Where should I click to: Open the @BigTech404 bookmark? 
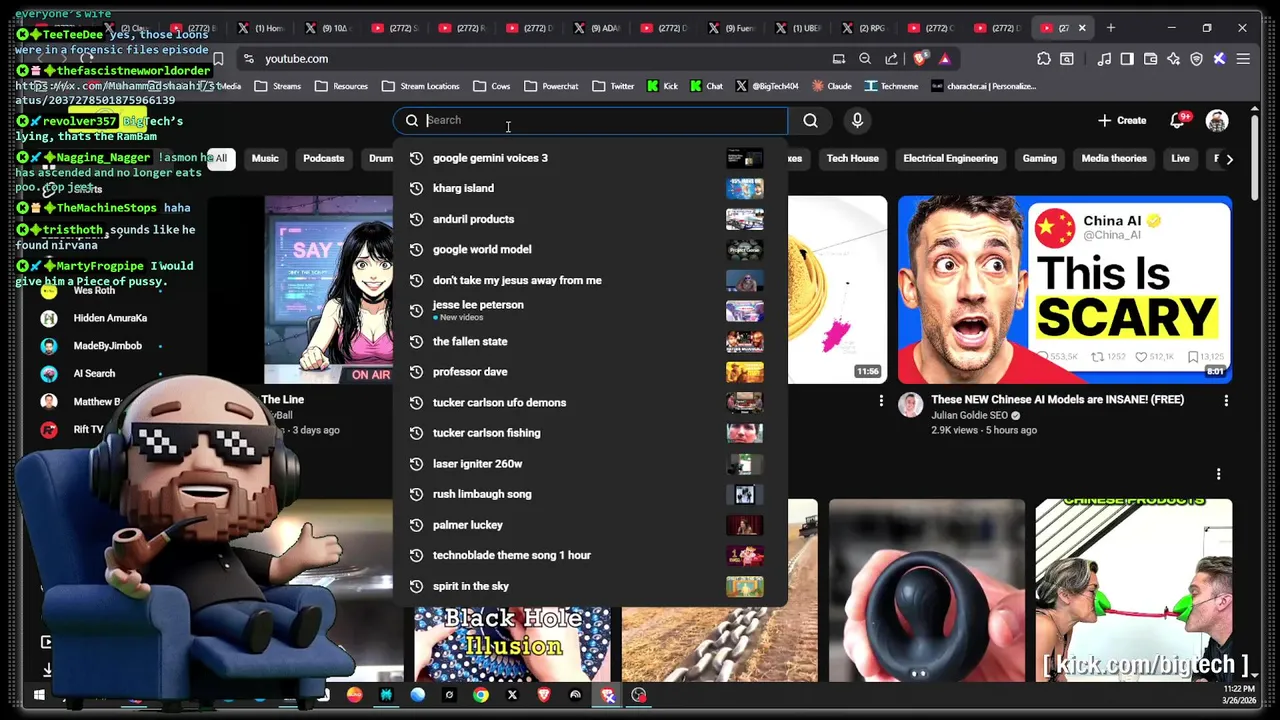(766, 86)
